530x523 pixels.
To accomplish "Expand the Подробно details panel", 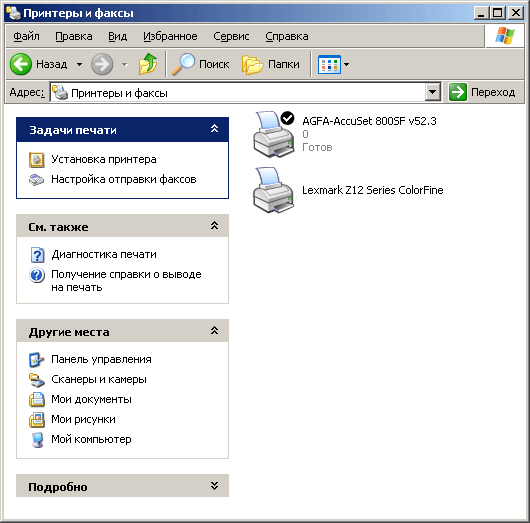I will [x=214, y=486].
